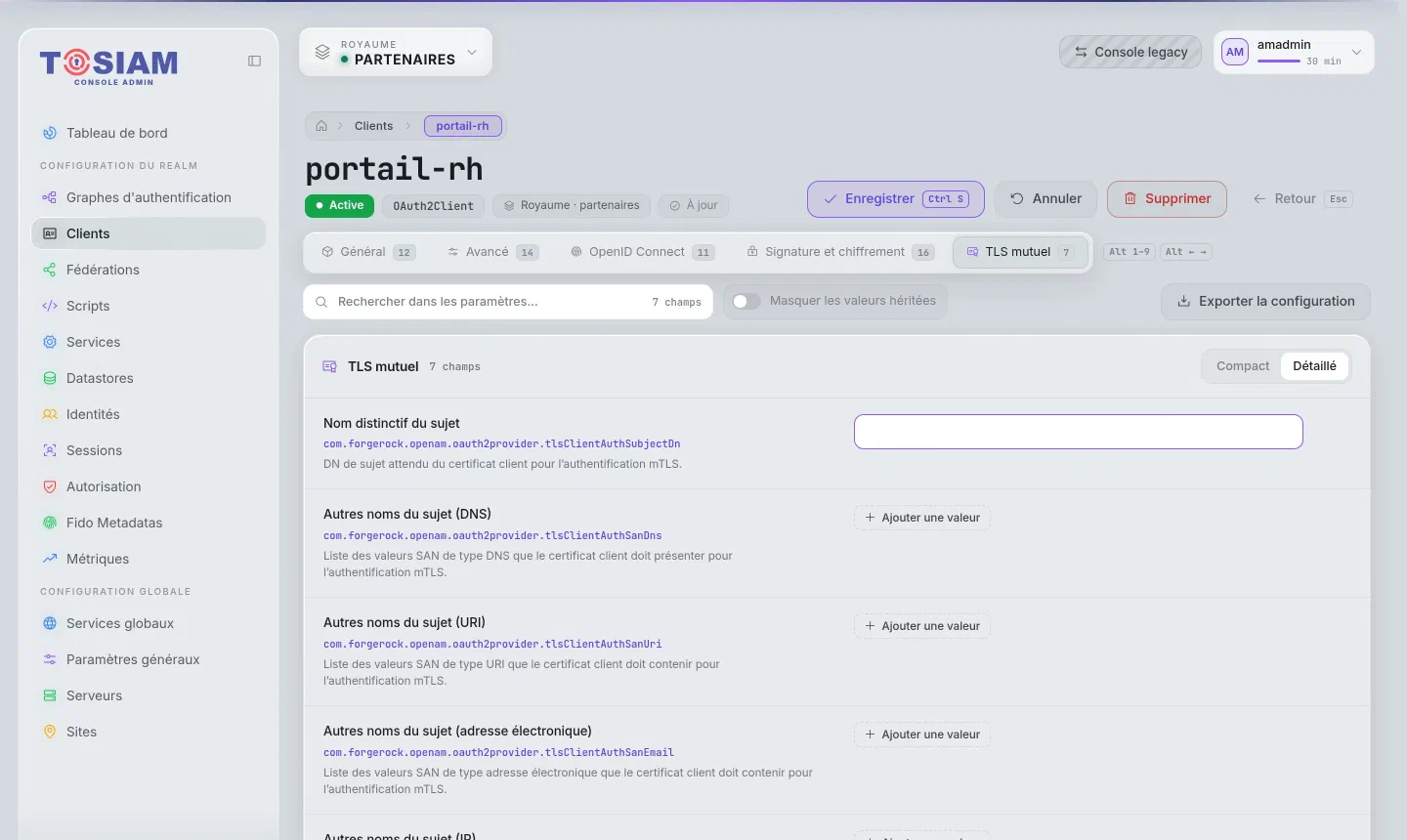Click the TOSIAM Console Admin logo

[109, 66]
